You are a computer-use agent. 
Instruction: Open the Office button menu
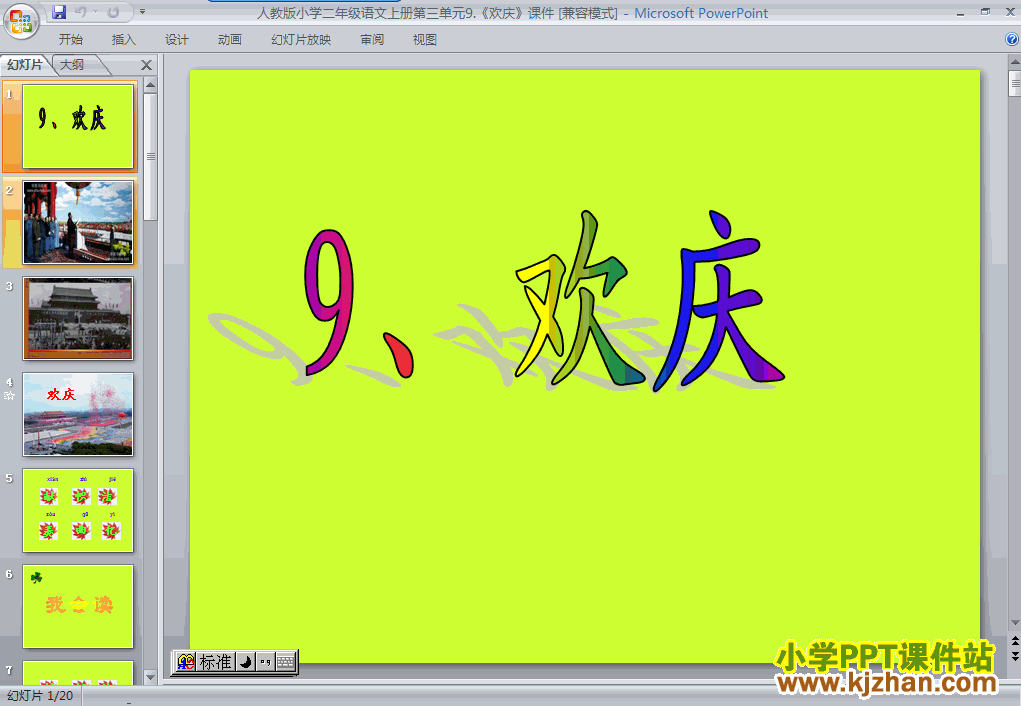(21, 21)
